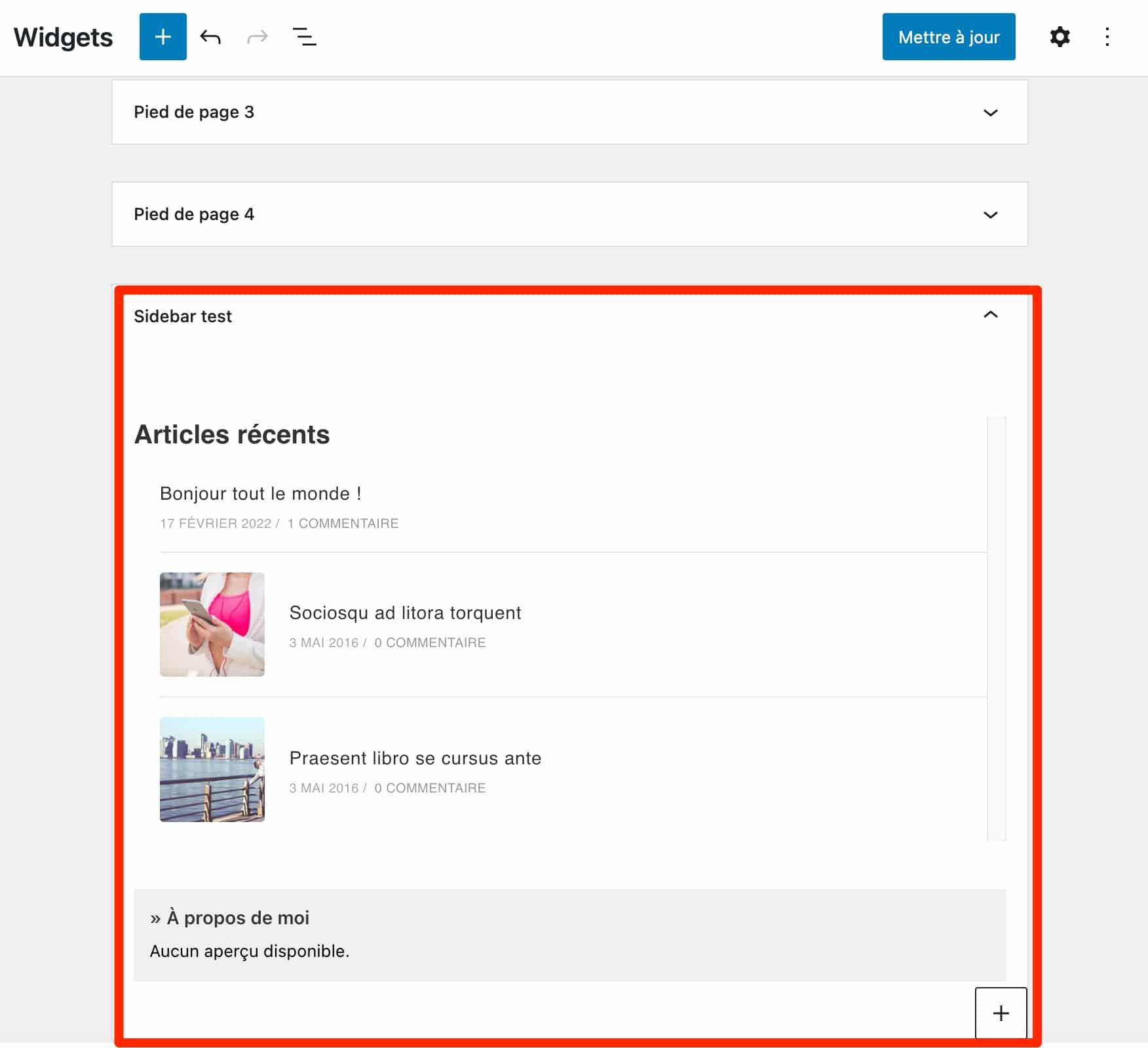The image size is (1148, 1048).
Task: Expand the Pied de page 3 section
Action: (x=991, y=112)
